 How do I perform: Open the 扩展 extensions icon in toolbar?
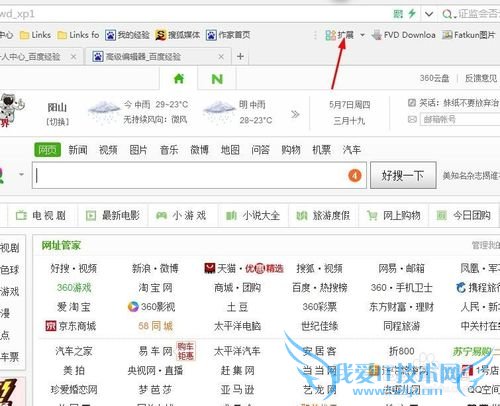click(339, 35)
